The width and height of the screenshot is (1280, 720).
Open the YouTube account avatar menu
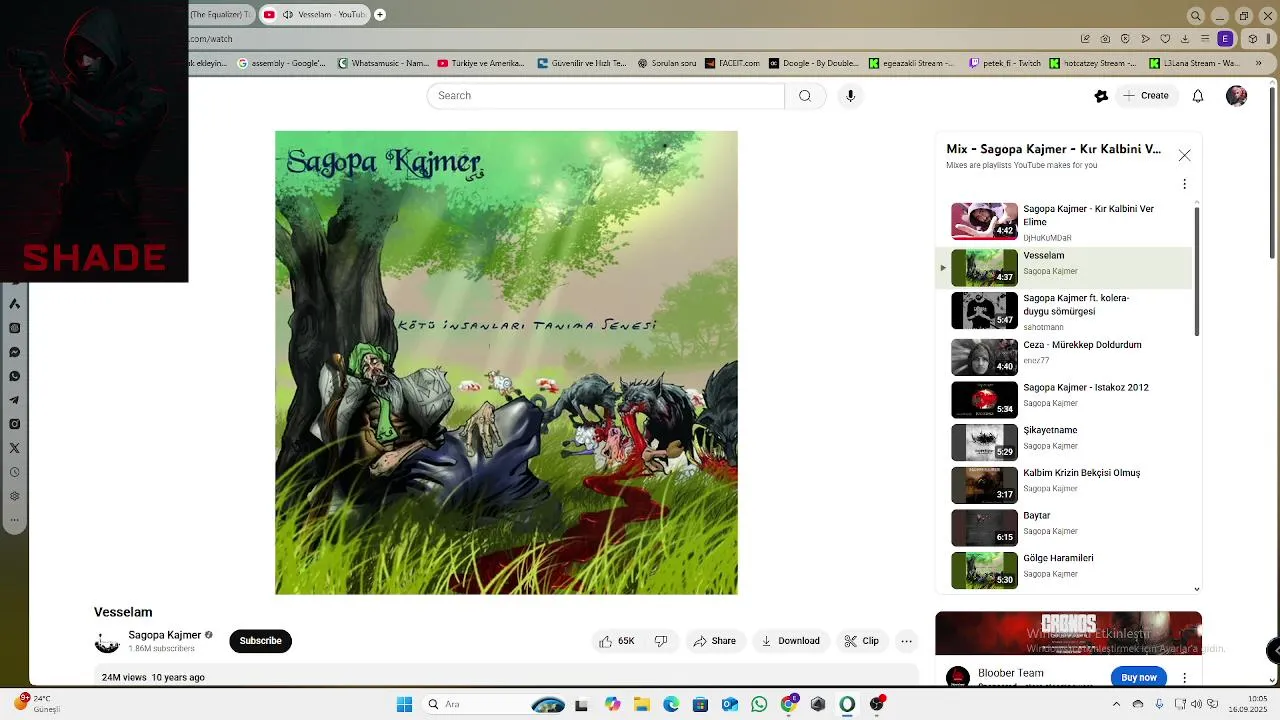[x=1237, y=96]
